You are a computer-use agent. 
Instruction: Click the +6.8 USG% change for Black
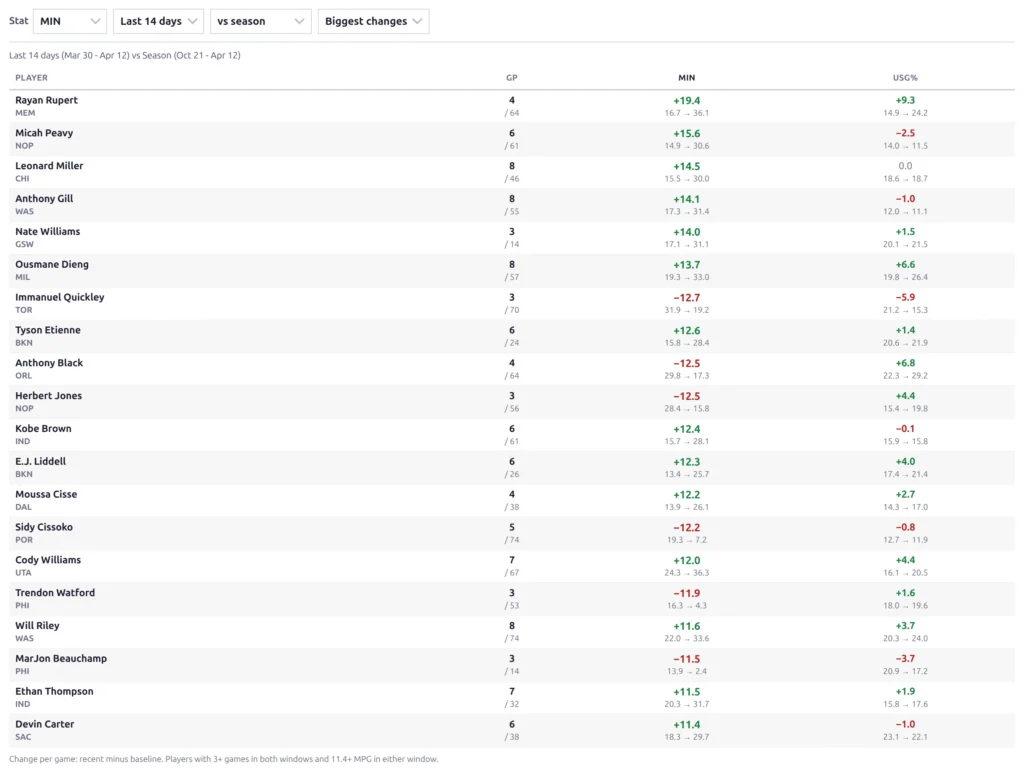[905, 363]
